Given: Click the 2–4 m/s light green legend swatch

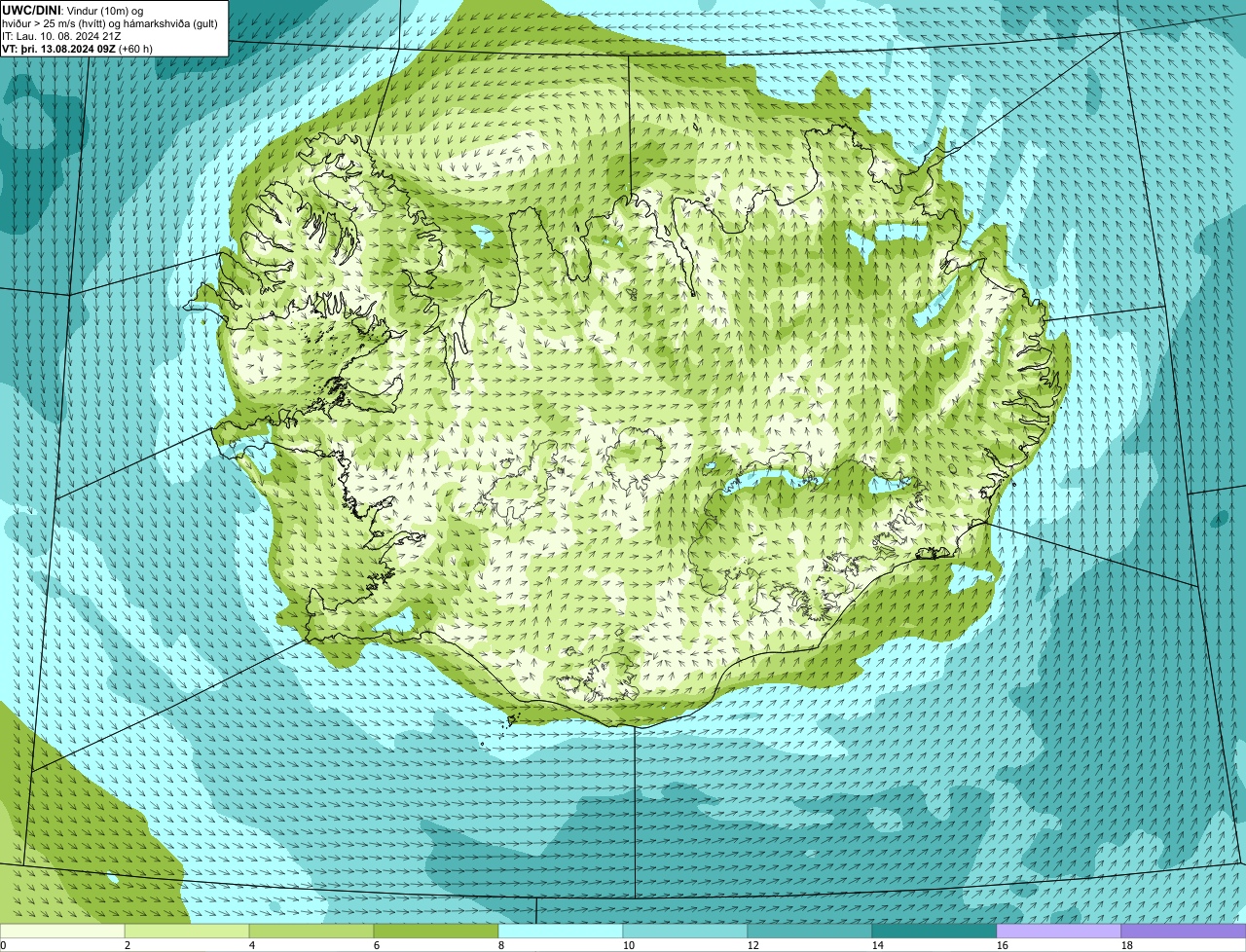Looking at the screenshot, I should (x=187, y=931).
